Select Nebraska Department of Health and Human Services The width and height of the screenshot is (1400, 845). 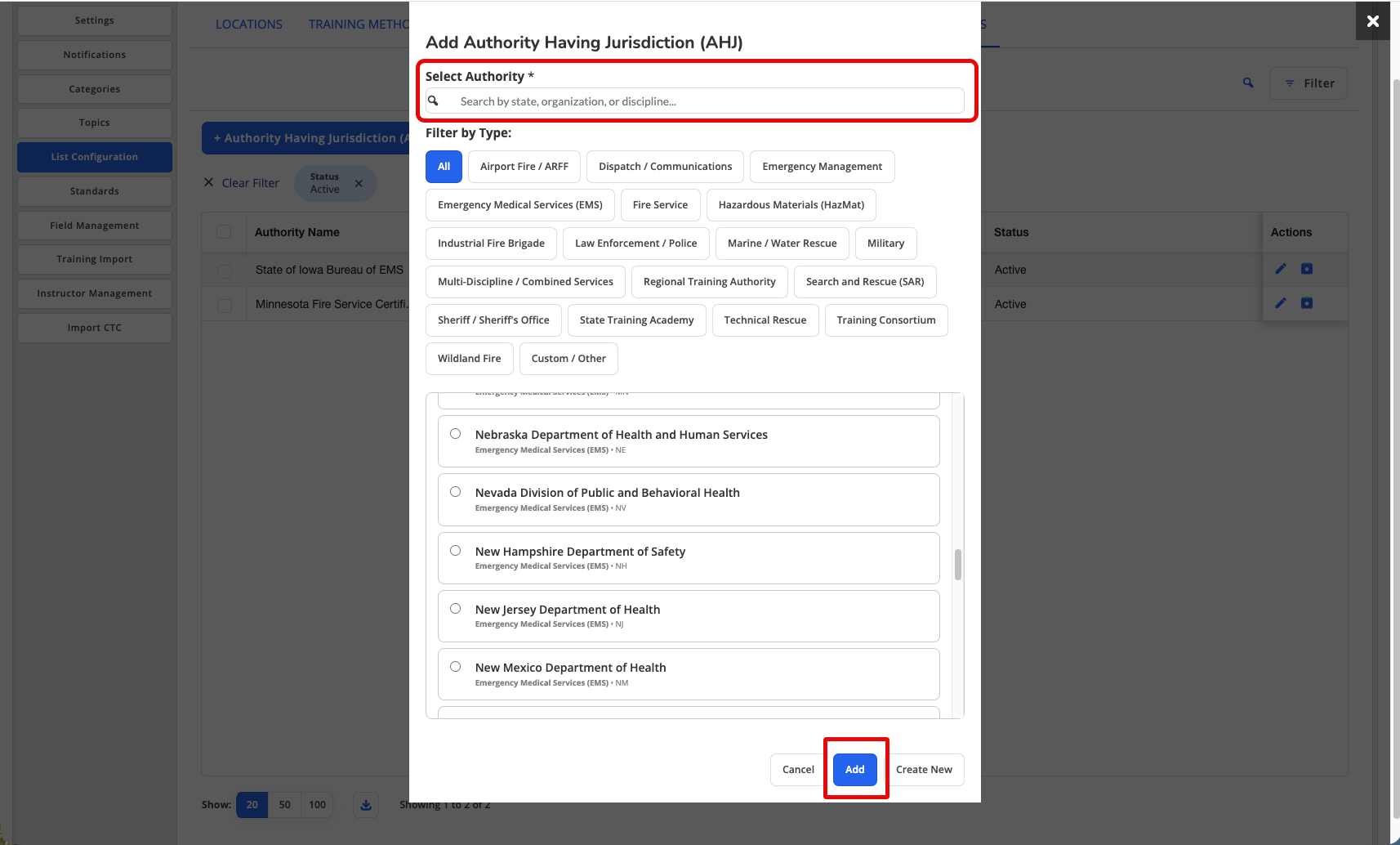pyautogui.click(x=455, y=434)
